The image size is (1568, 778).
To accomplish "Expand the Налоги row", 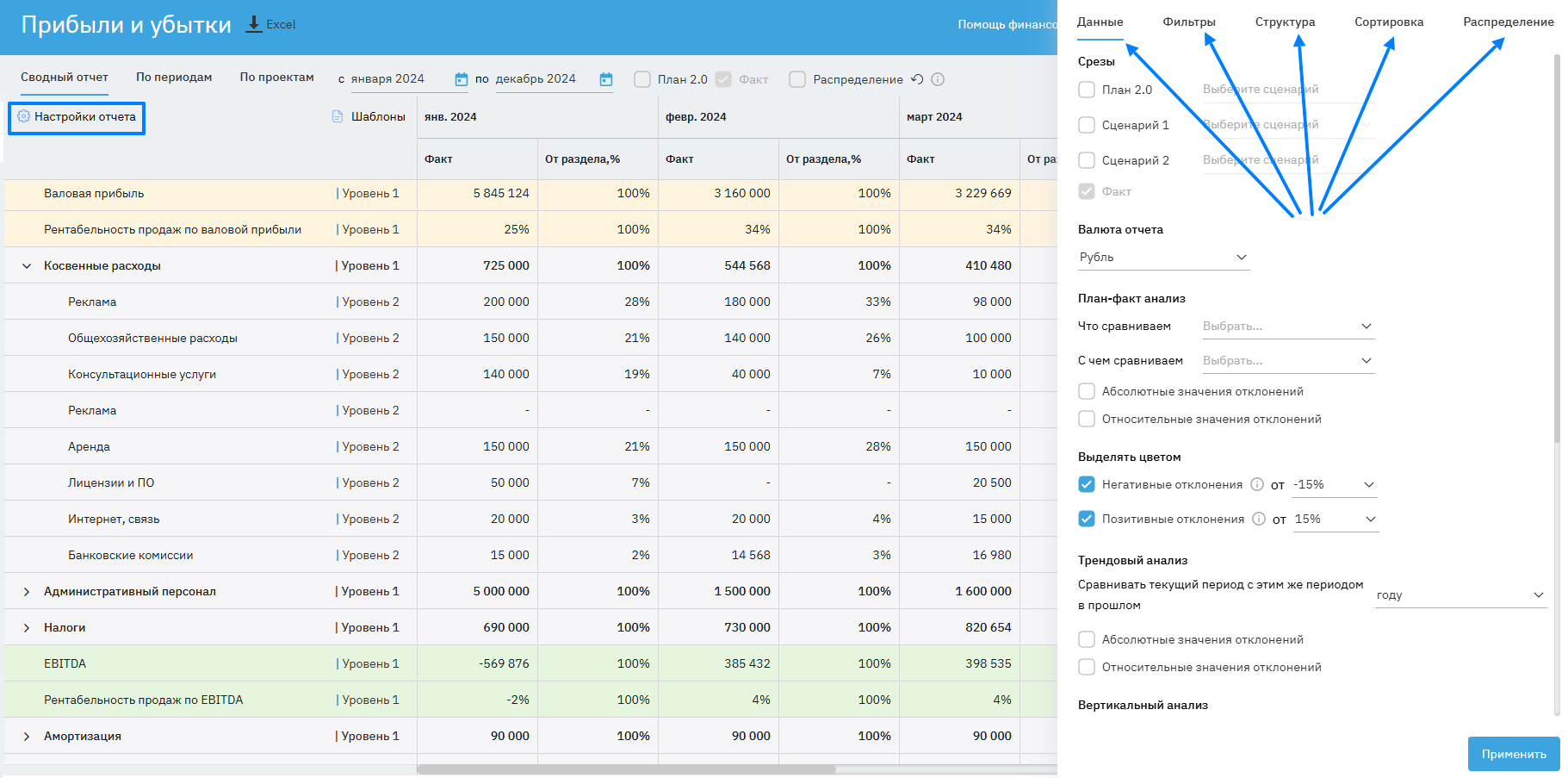I will 27,628.
